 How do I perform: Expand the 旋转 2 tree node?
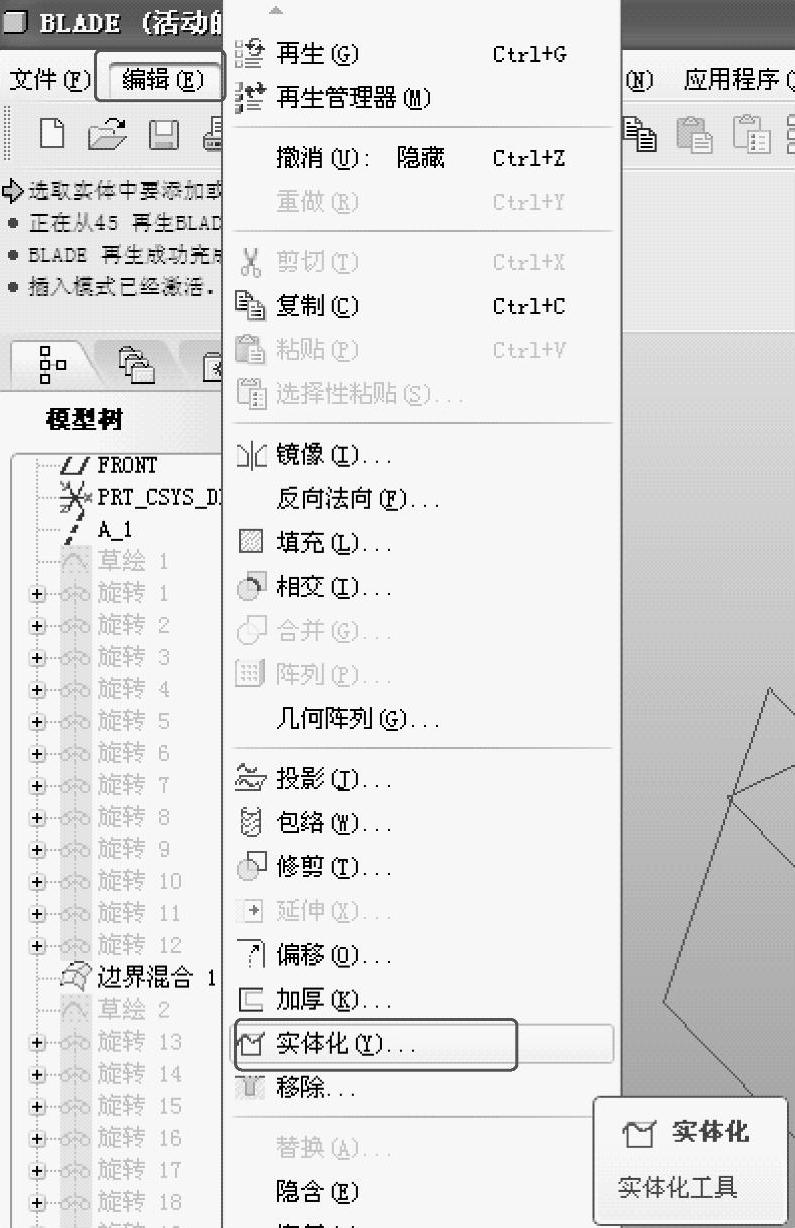[38, 626]
